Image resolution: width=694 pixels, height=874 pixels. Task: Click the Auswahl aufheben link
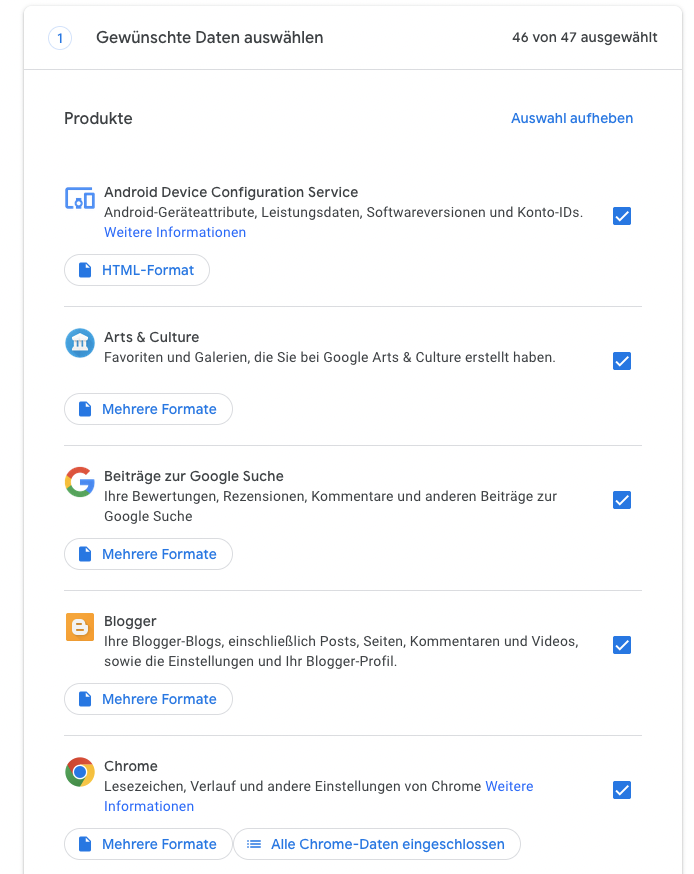(572, 118)
